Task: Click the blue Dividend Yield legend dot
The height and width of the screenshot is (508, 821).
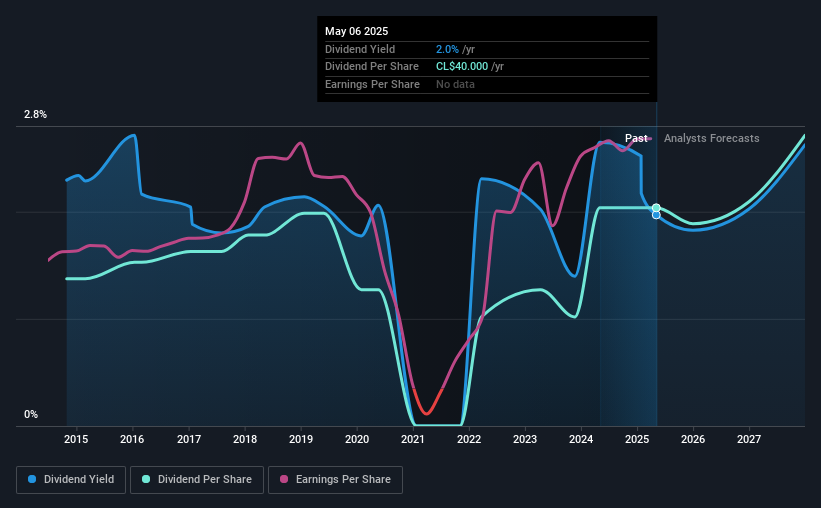Action: 32,479
